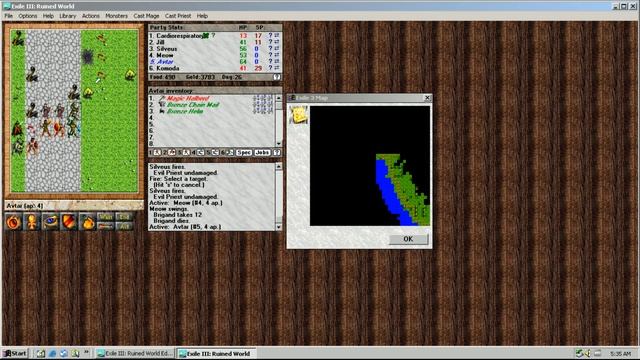This screenshot has height=360, width=640.
Task: Open the File menu
Action: click(9, 16)
